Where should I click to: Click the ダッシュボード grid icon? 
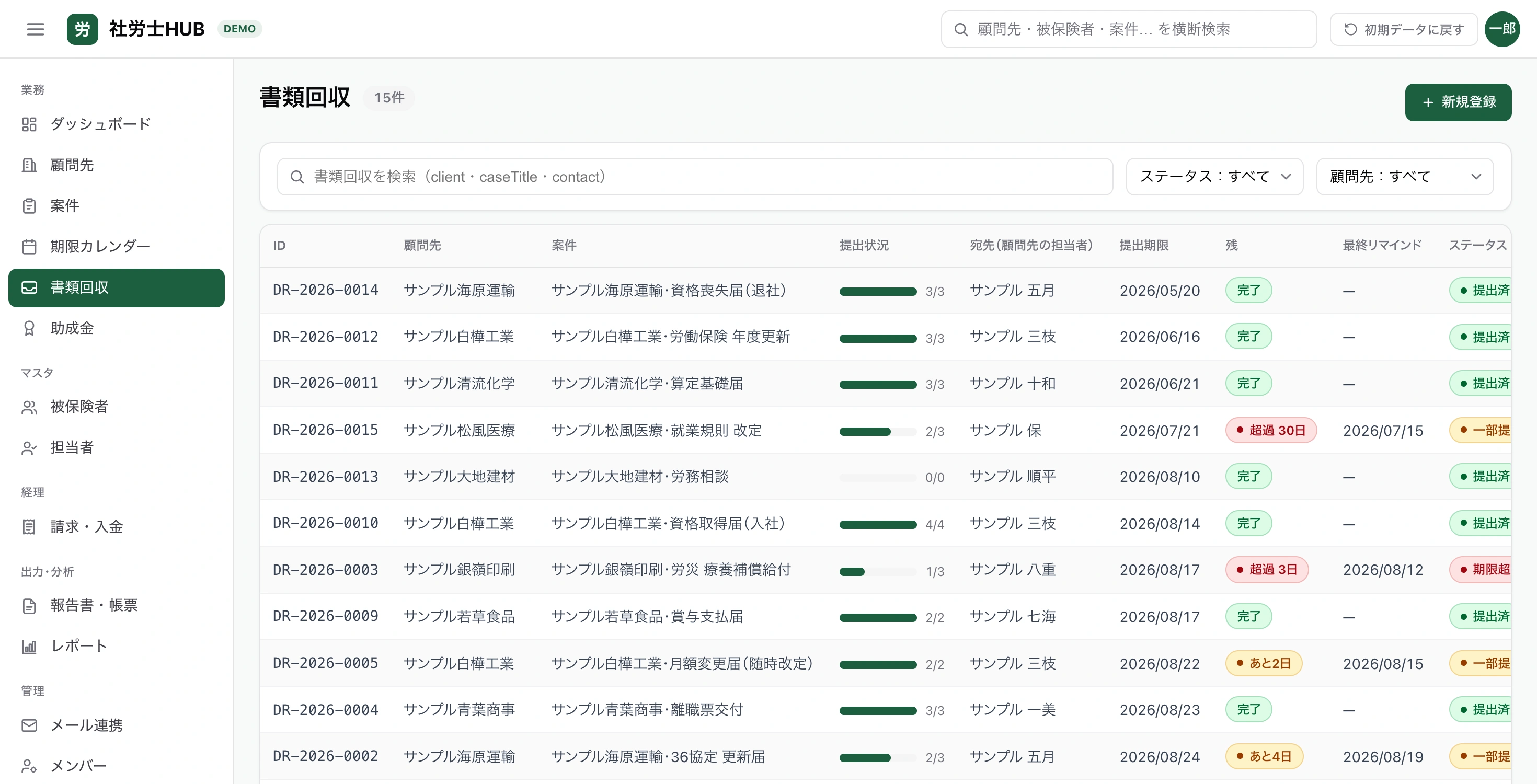pos(29,124)
